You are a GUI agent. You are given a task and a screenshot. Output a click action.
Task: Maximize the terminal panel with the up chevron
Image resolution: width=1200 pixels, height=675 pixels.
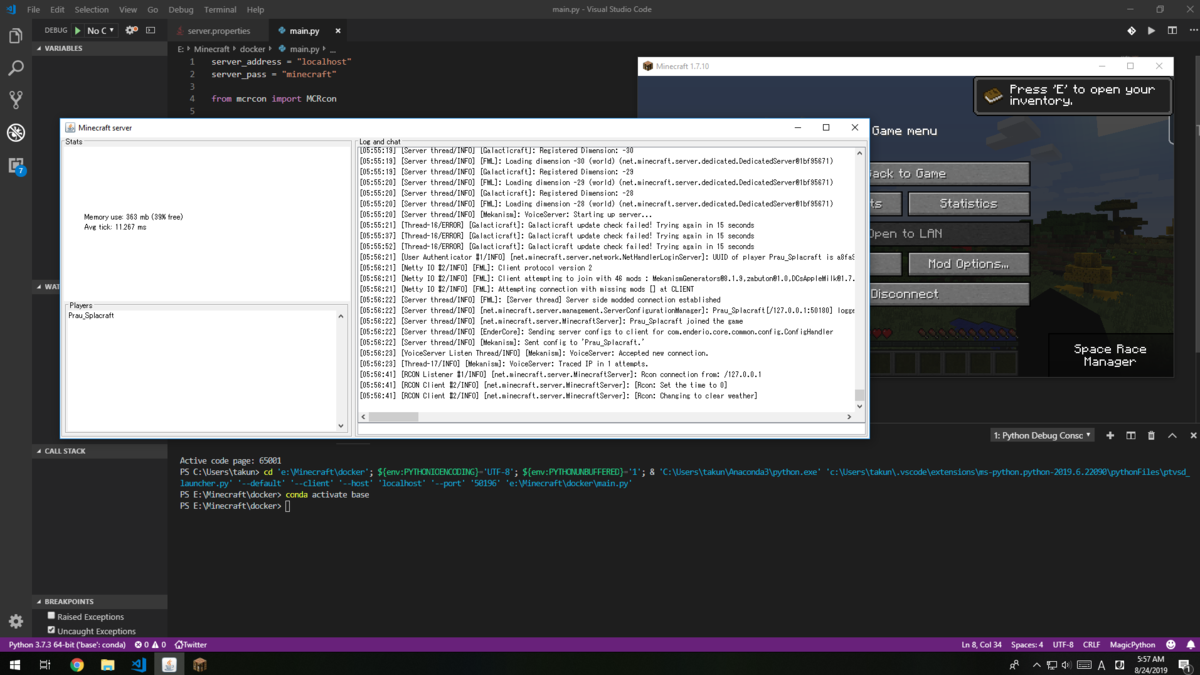coord(1172,436)
